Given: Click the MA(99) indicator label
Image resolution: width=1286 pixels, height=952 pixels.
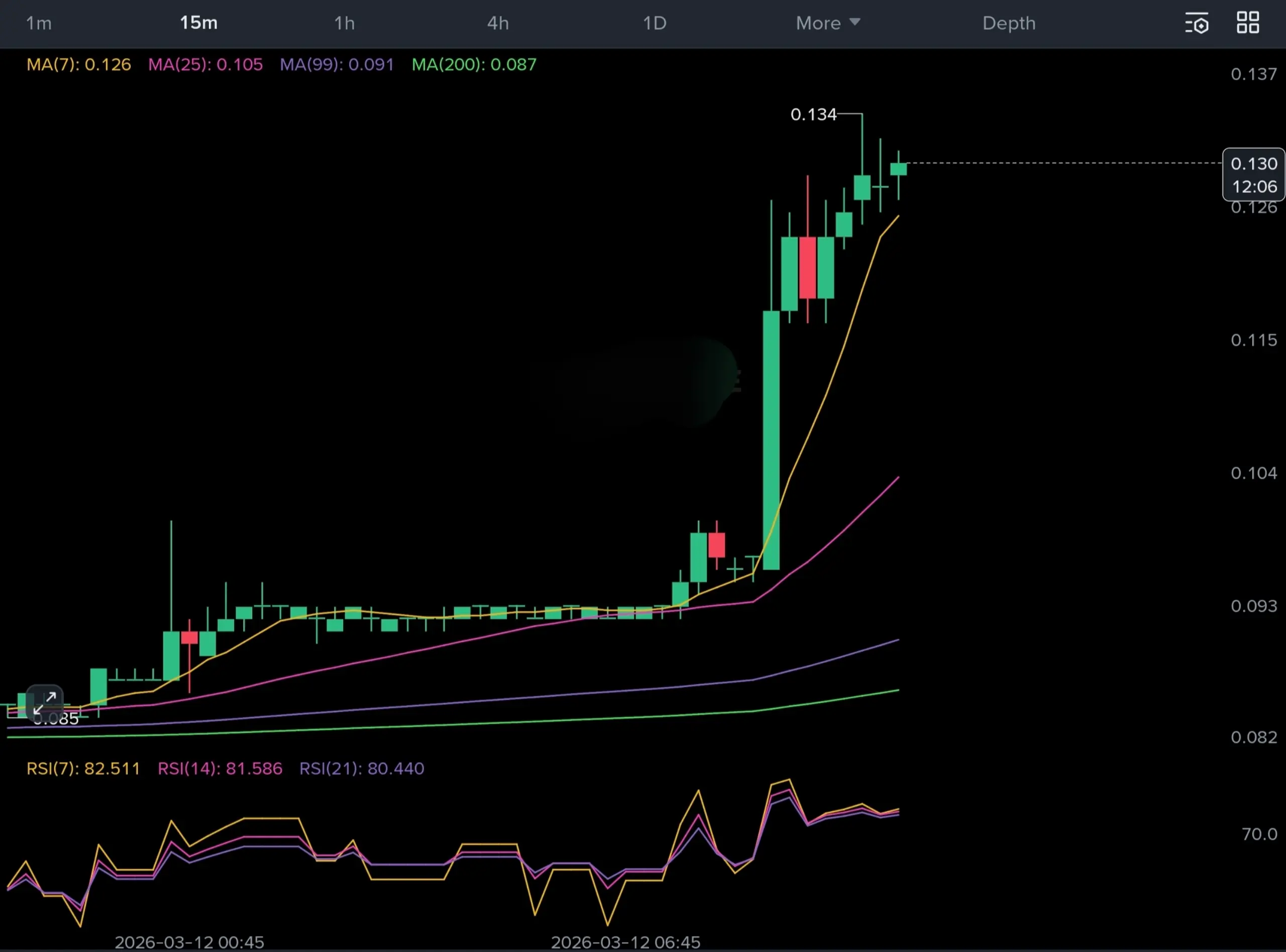Looking at the screenshot, I should pyautogui.click(x=337, y=65).
